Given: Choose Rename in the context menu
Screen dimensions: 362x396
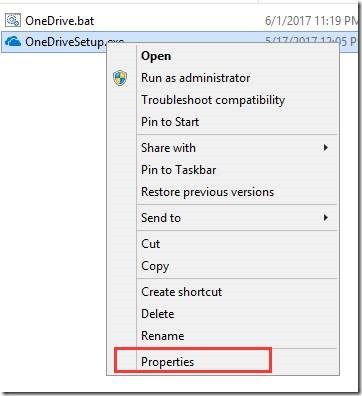Looking at the screenshot, I should pos(163,336).
